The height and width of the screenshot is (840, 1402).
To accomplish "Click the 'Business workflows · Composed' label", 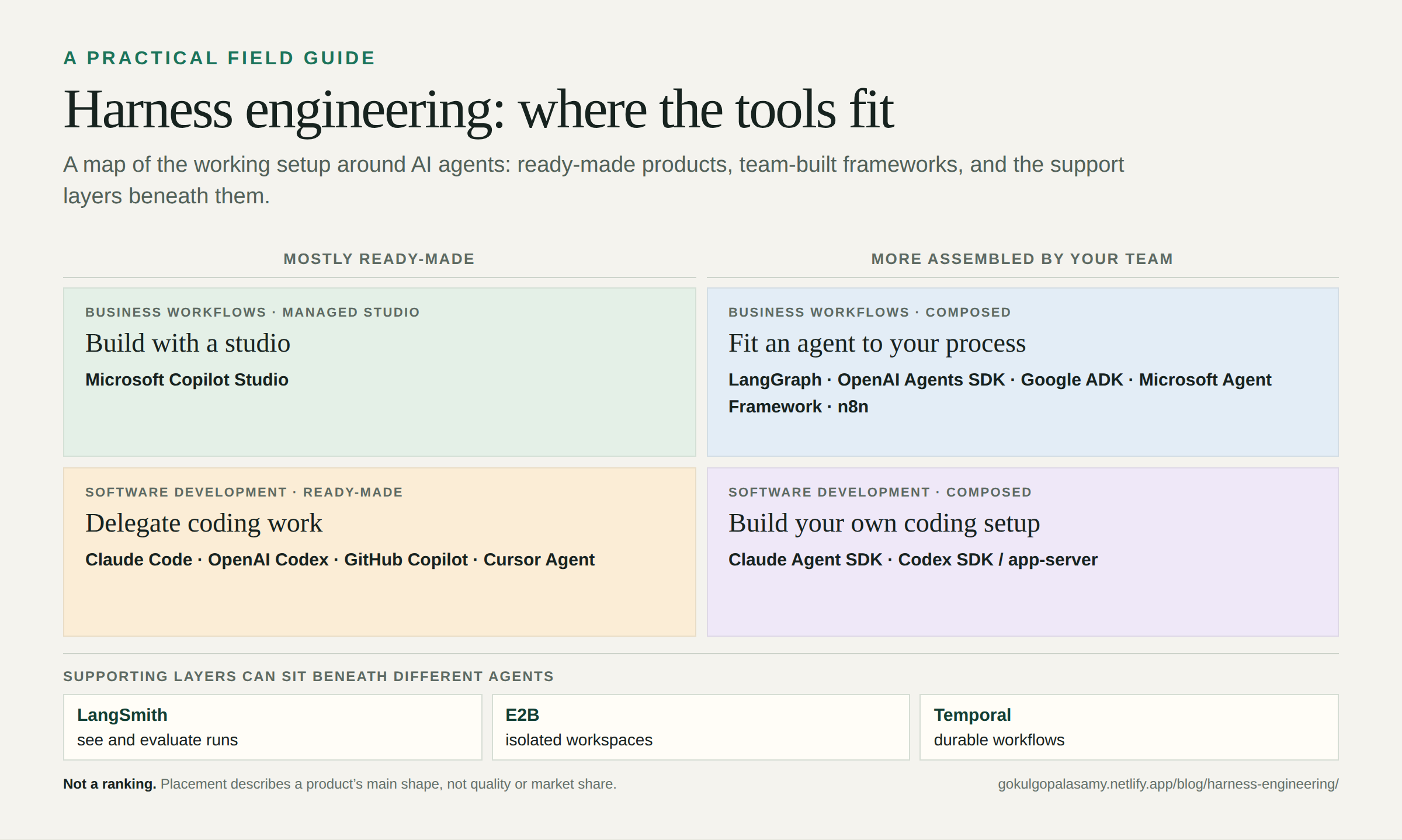I will coord(869,312).
